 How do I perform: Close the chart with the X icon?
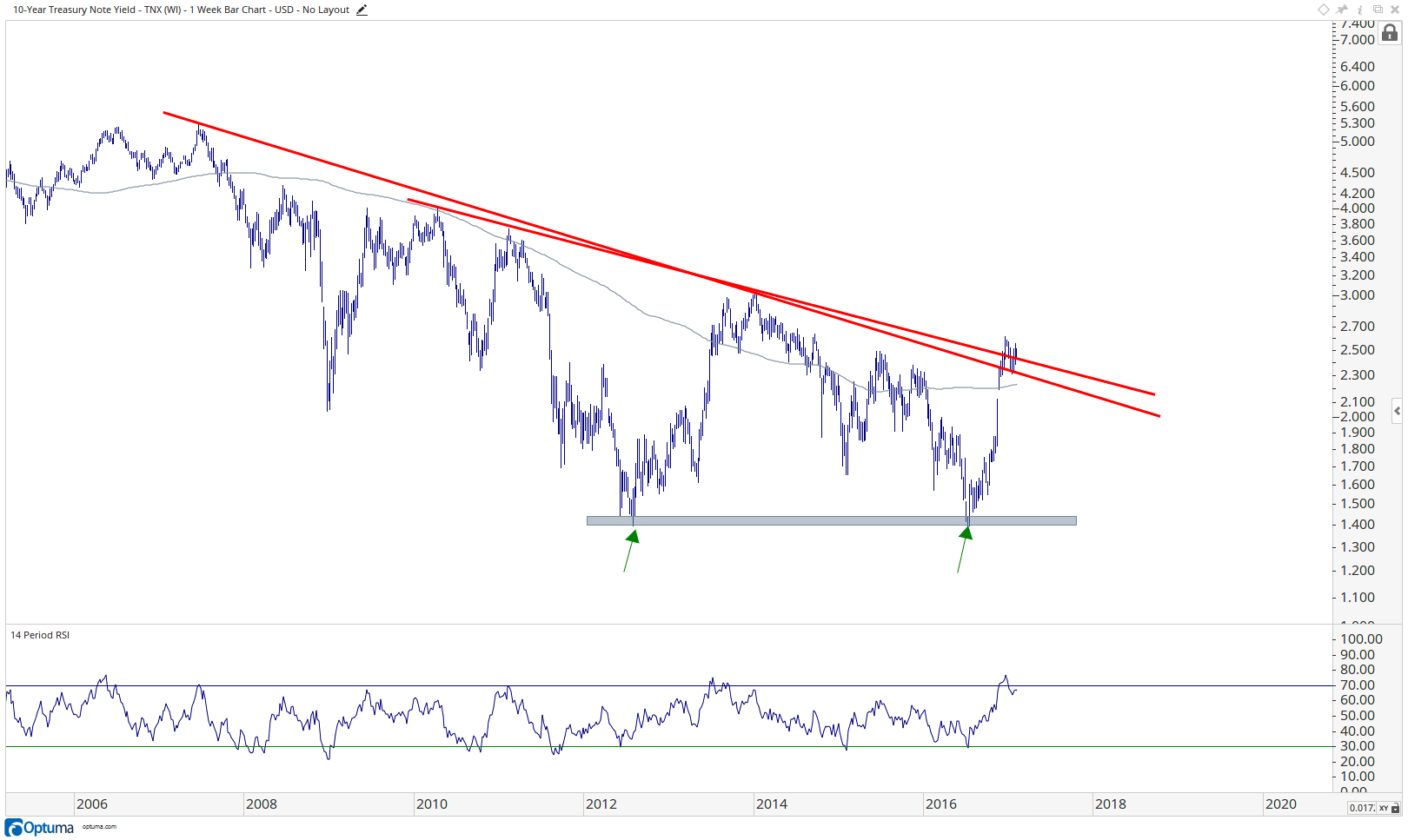(x=1395, y=10)
